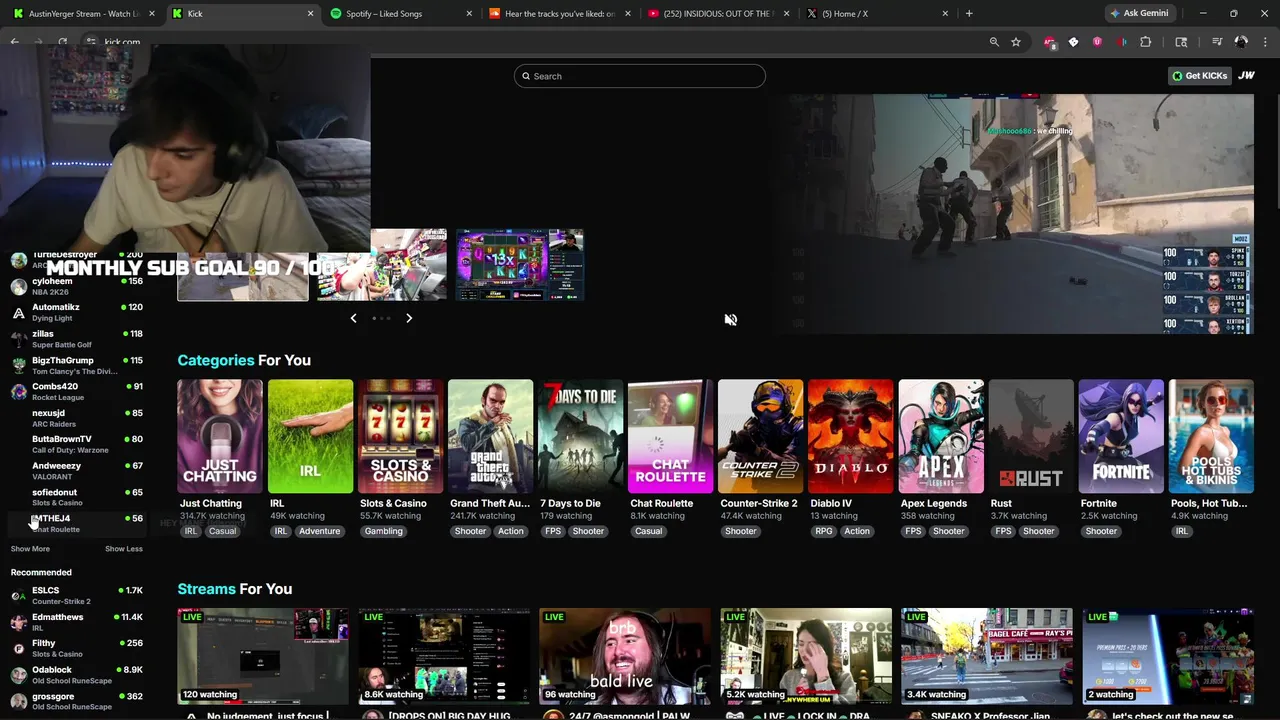Open the Apex Legends category card

coord(940,436)
